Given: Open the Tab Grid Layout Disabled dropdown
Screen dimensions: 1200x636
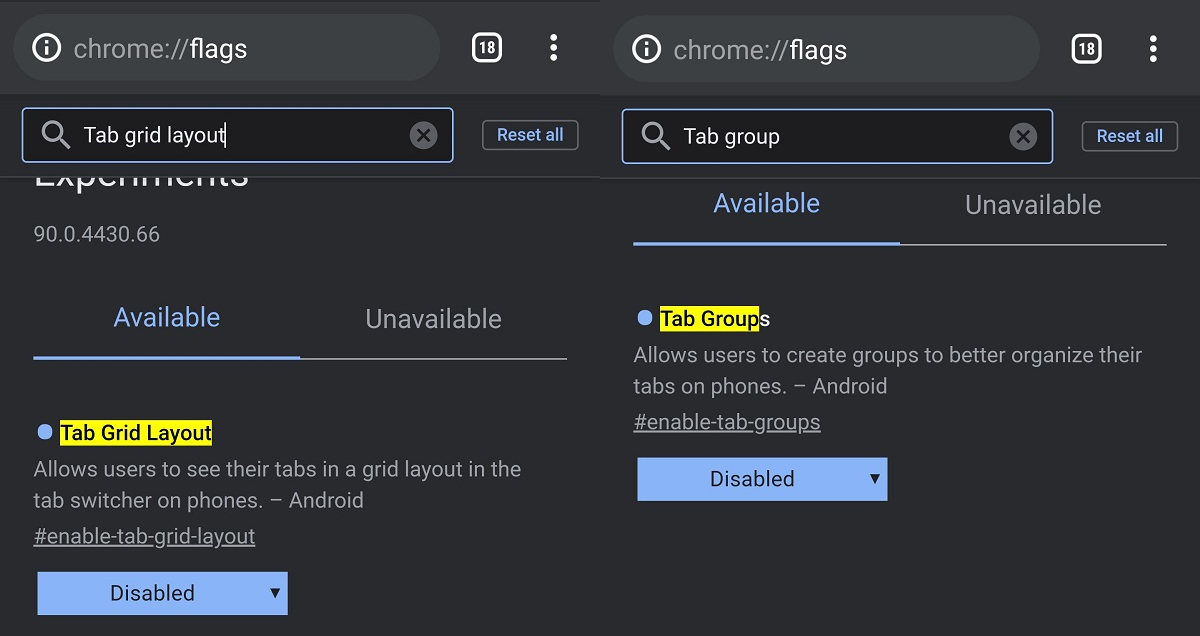Looking at the screenshot, I should [x=162, y=593].
